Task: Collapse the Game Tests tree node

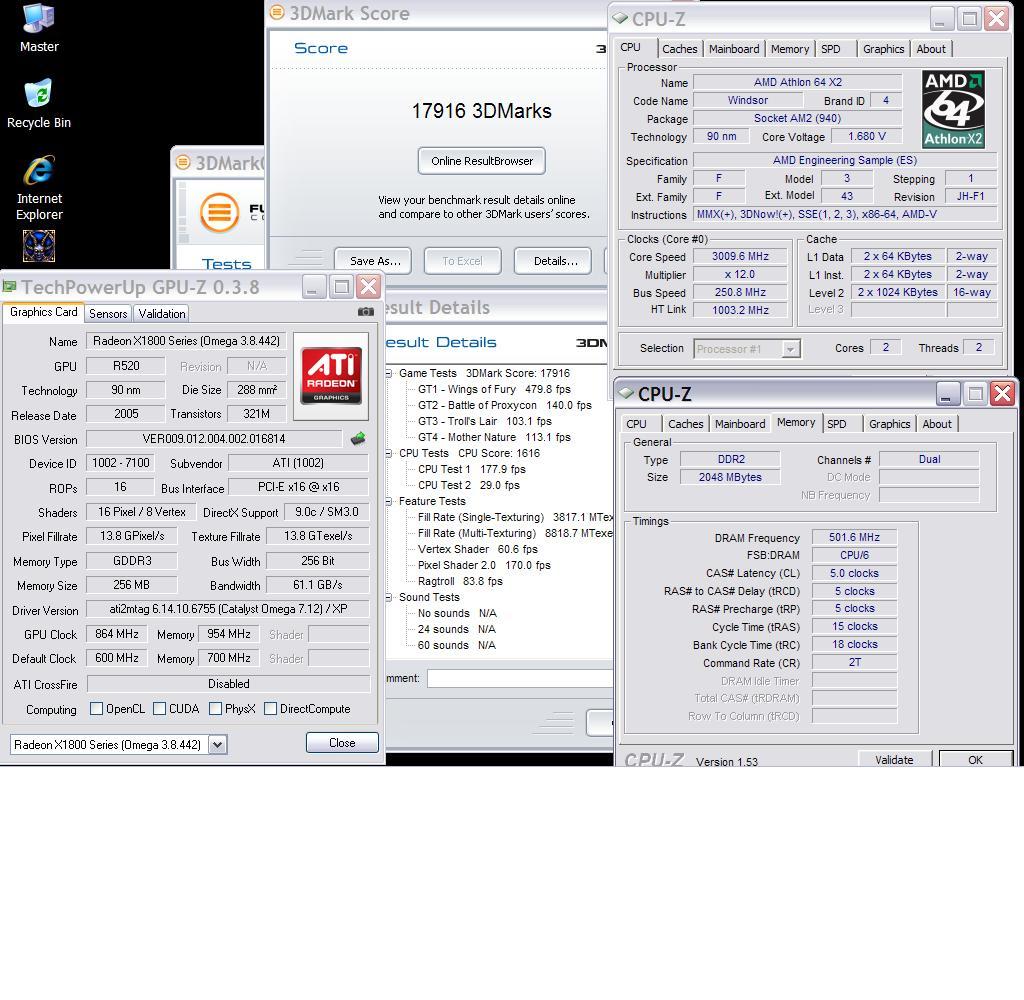Action: (389, 374)
